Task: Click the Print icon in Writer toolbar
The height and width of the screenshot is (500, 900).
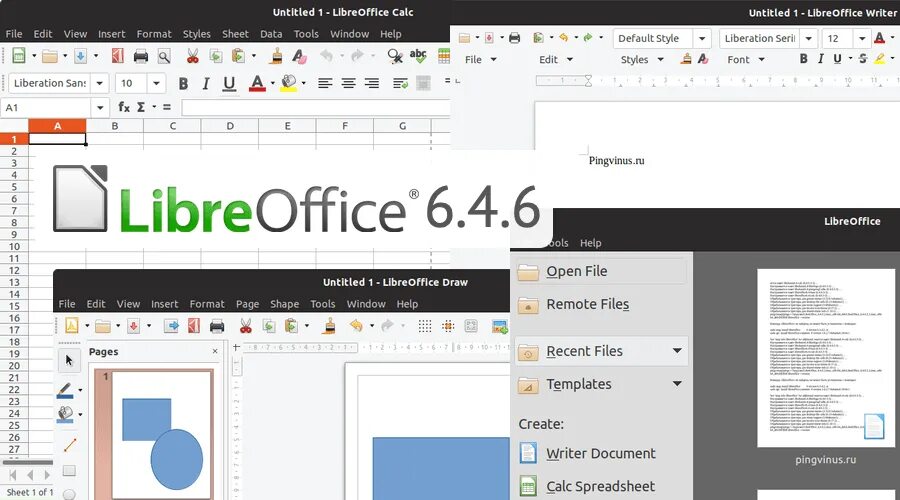Action: pyautogui.click(x=514, y=38)
